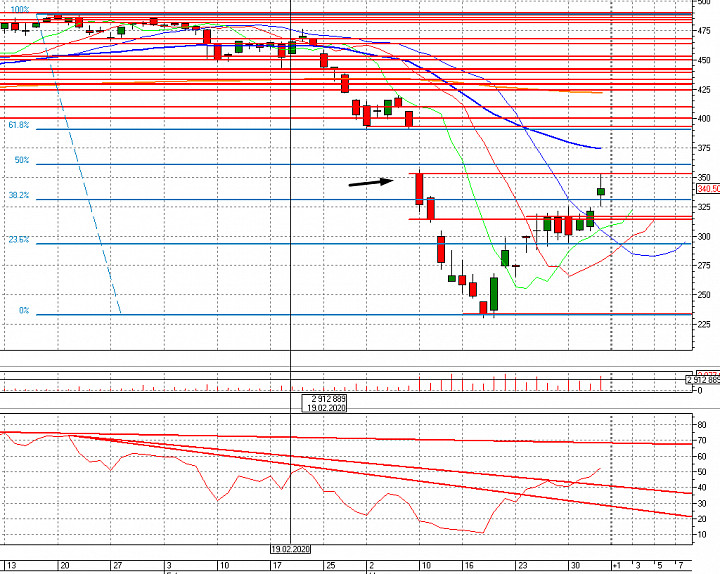
Task: Click the 100% Fibonacci level label
Action: pyautogui.click(x=20, y=9)
